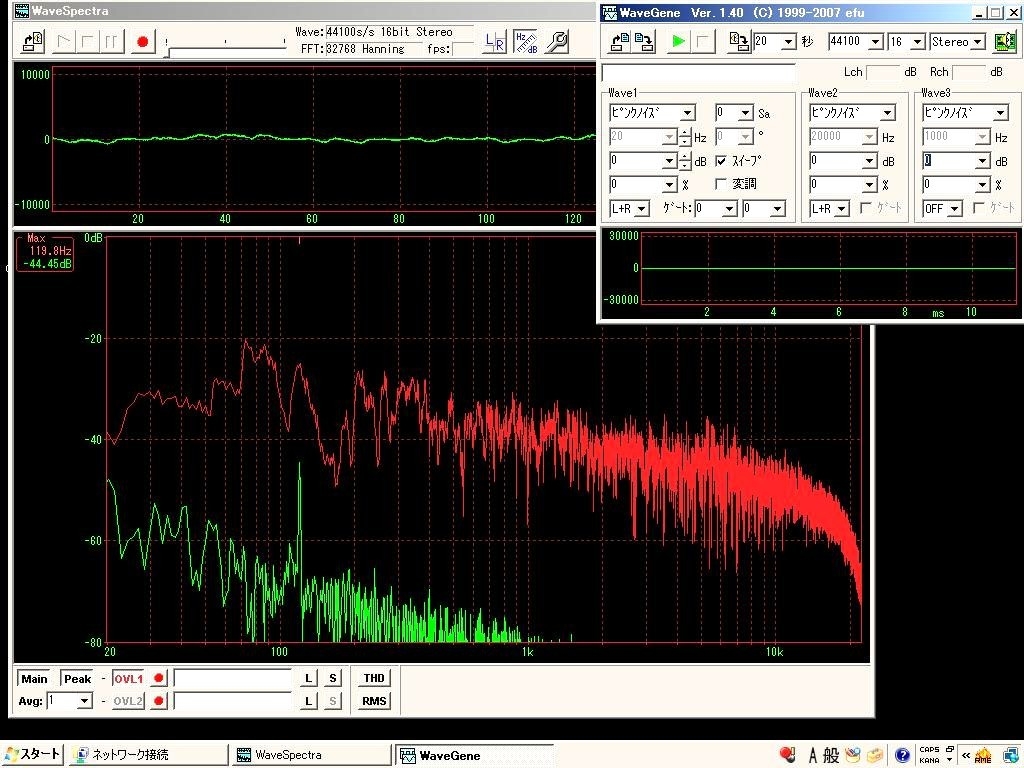Toggle the Peak hold button

coord(77,679)
